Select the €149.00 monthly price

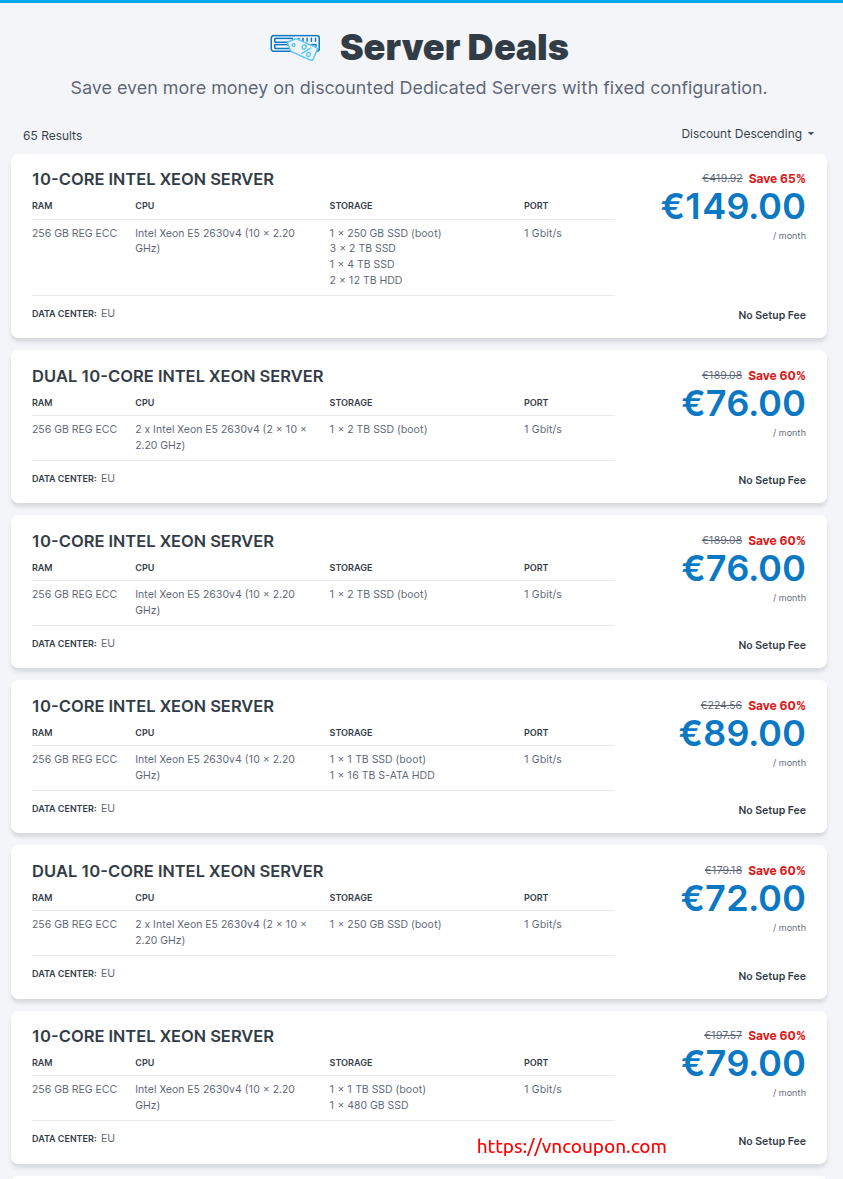tap(733, 207)
